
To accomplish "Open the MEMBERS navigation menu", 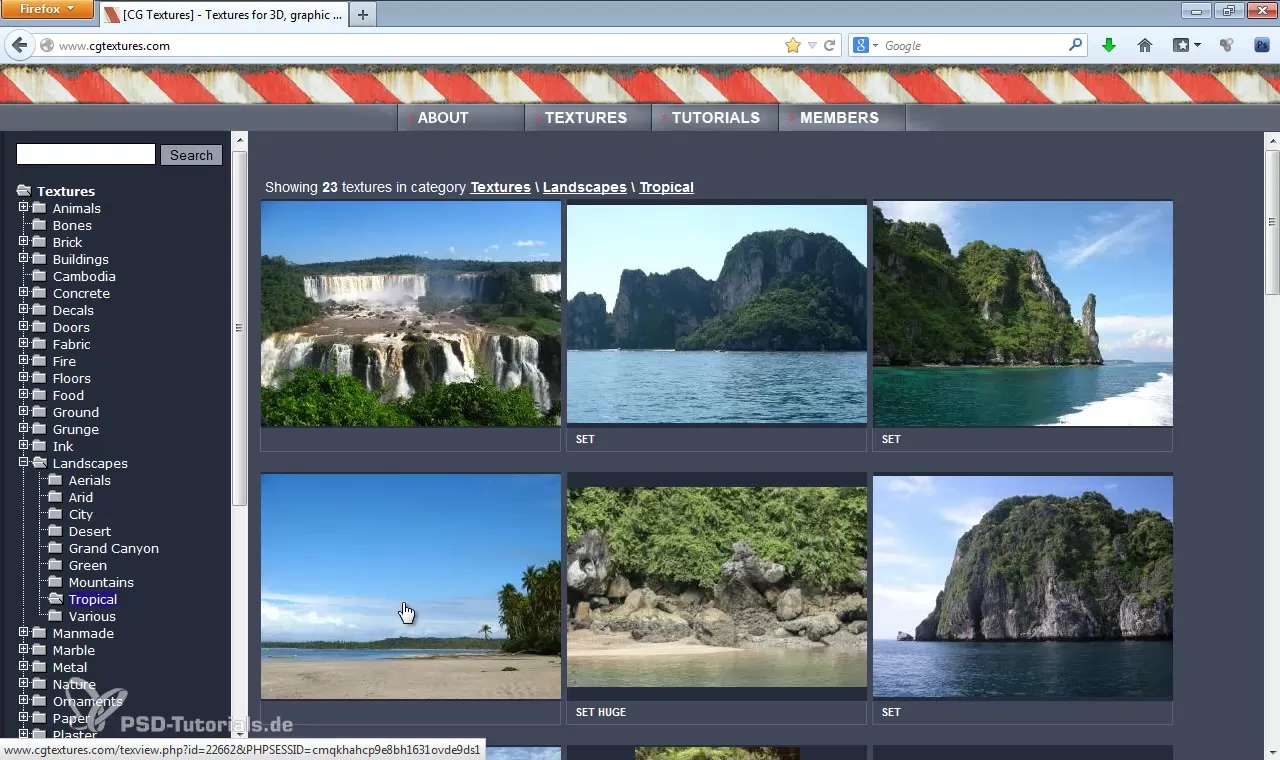I will point(841,117).
